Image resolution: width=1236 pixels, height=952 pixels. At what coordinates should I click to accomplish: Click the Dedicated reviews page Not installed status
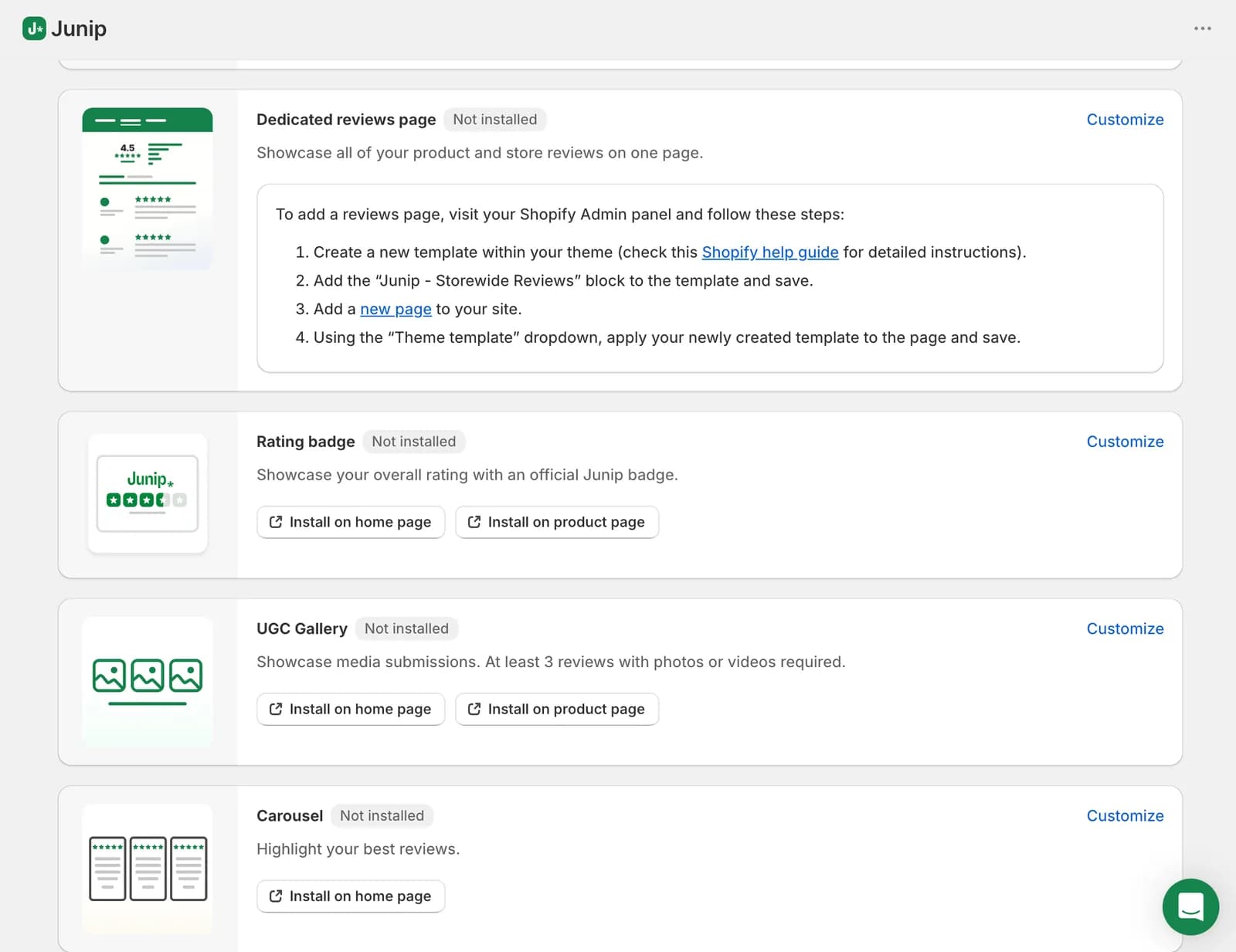[495, 120]
